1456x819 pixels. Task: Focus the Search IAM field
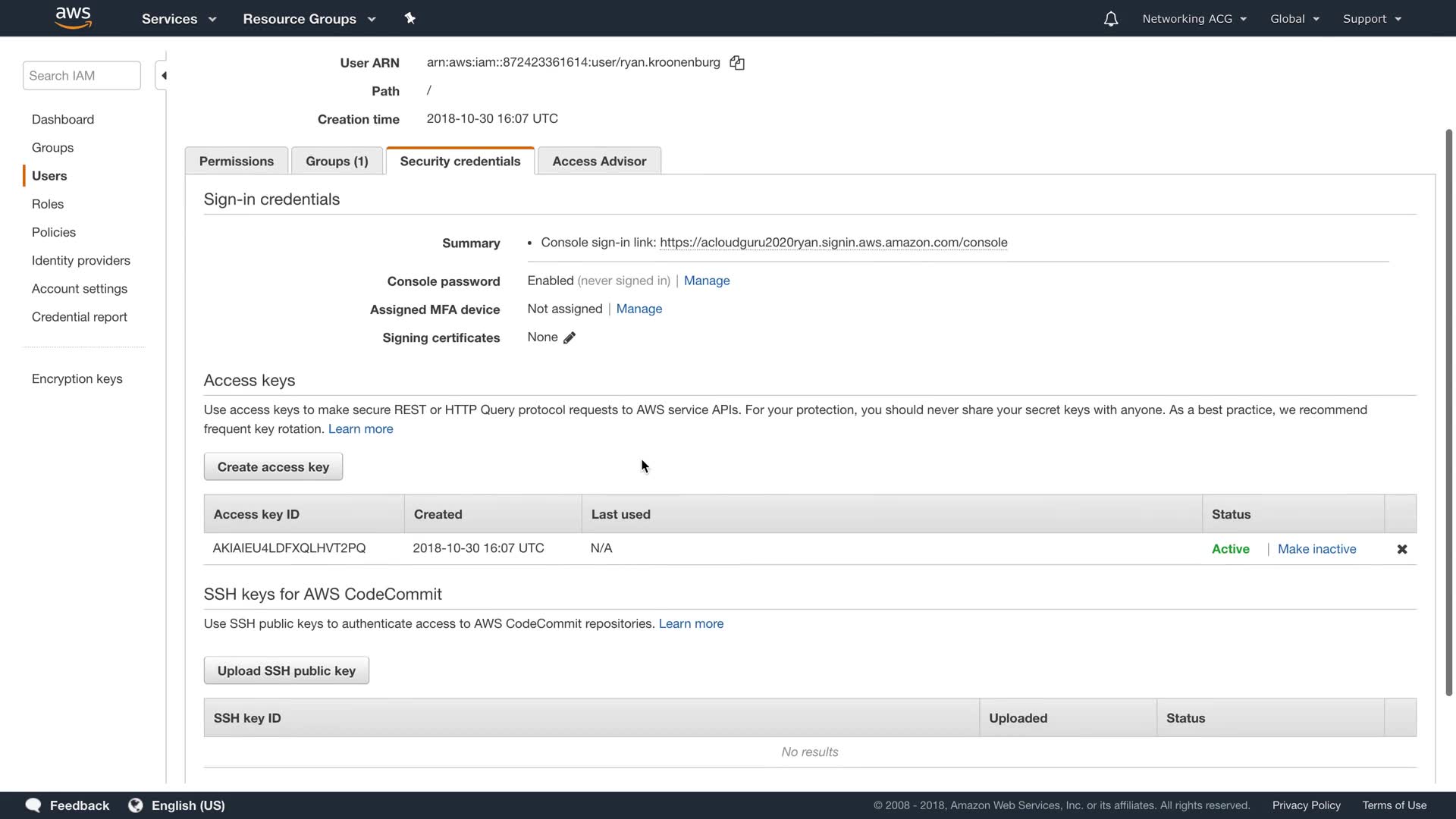click(81, 76)
